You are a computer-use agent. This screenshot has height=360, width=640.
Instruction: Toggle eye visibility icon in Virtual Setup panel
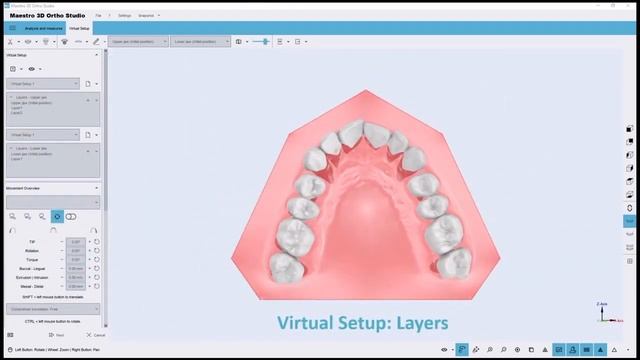[31, 69]
